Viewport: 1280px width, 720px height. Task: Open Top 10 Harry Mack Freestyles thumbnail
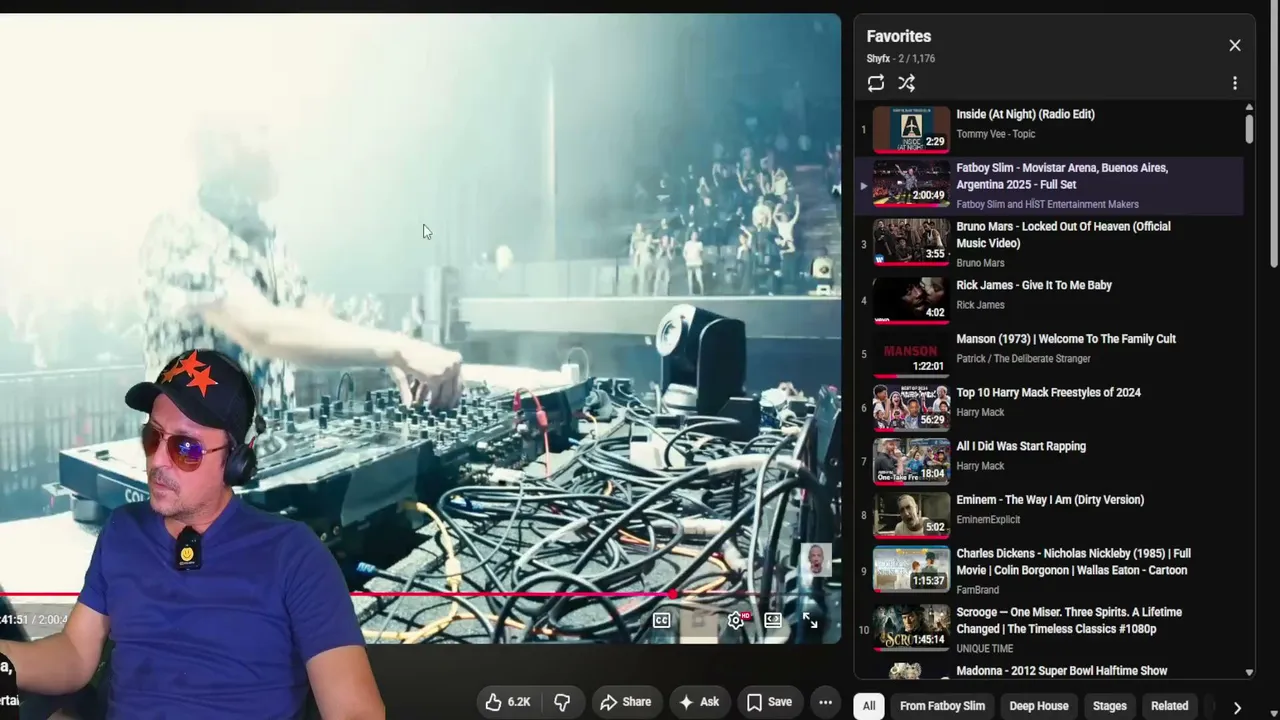pos(911,408)
